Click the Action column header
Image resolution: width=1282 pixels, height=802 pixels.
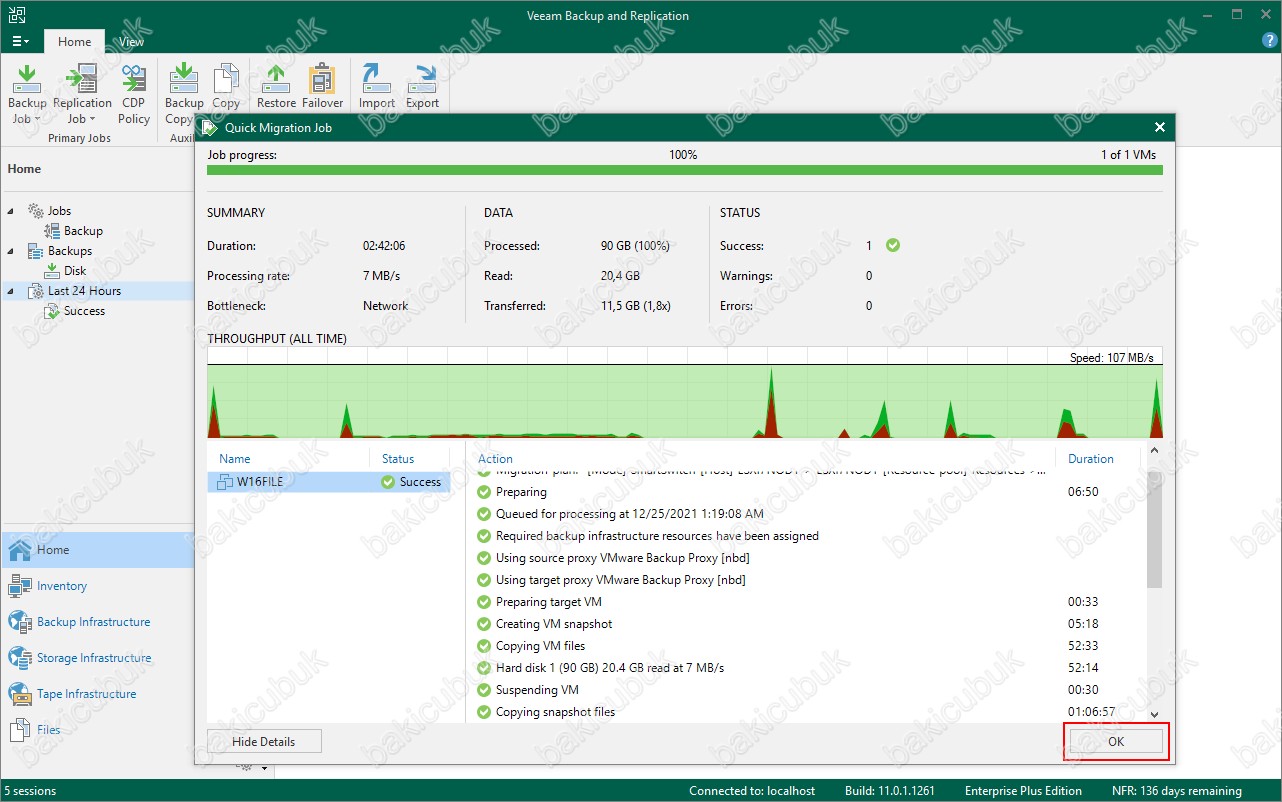[495, 459]
